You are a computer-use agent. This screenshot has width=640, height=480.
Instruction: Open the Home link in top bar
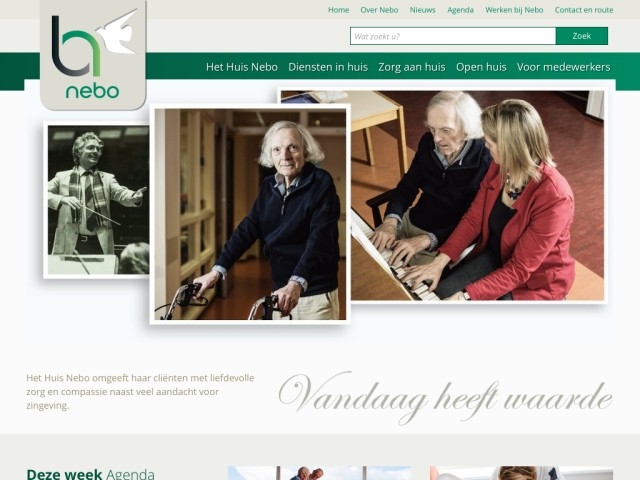point(338,10)
